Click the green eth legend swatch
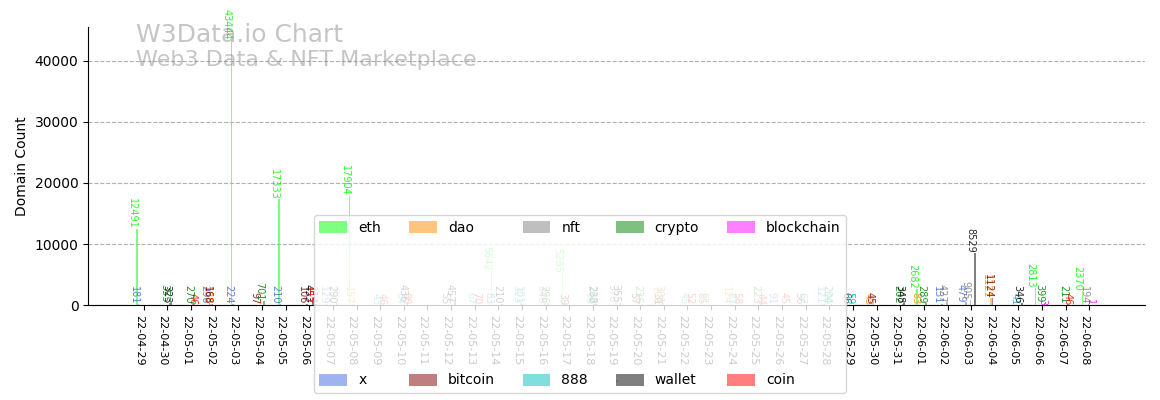The width and height of the screenshot is (1160, 400). [332, 228]
